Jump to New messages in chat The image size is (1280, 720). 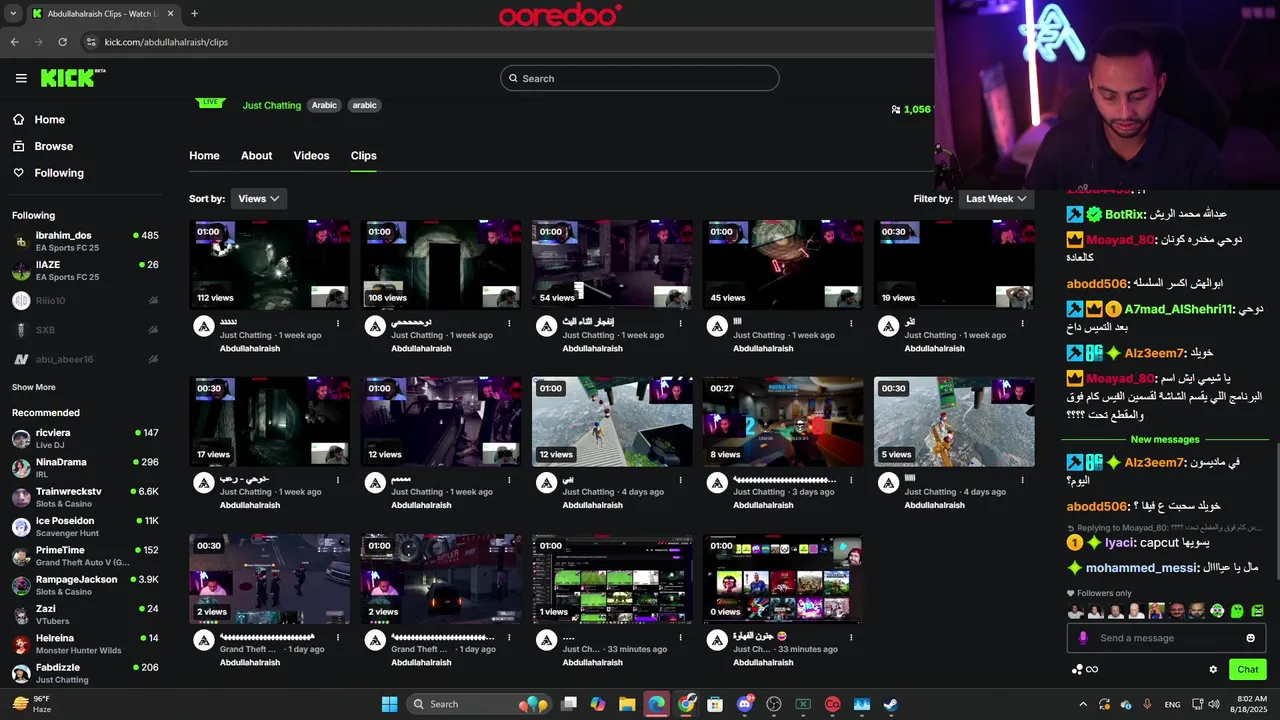1165,440
